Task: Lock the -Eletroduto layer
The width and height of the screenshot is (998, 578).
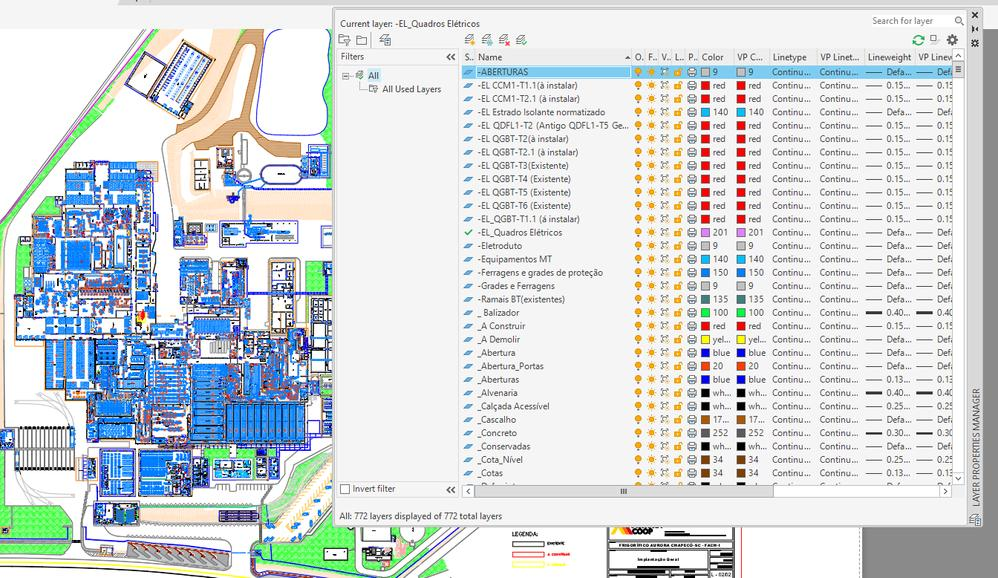Action: coord(678,246)
